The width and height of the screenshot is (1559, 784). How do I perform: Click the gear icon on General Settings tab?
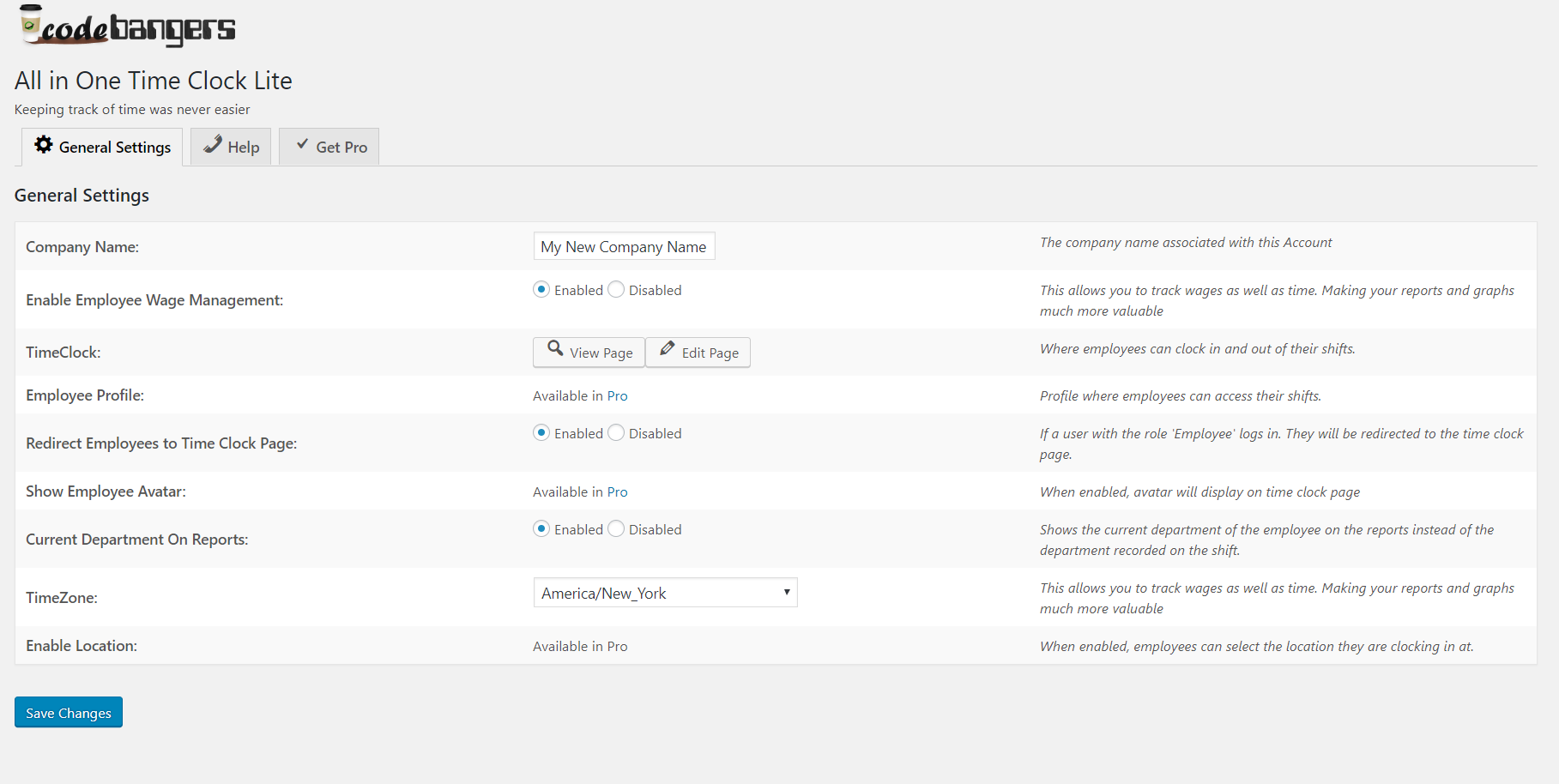44,146
